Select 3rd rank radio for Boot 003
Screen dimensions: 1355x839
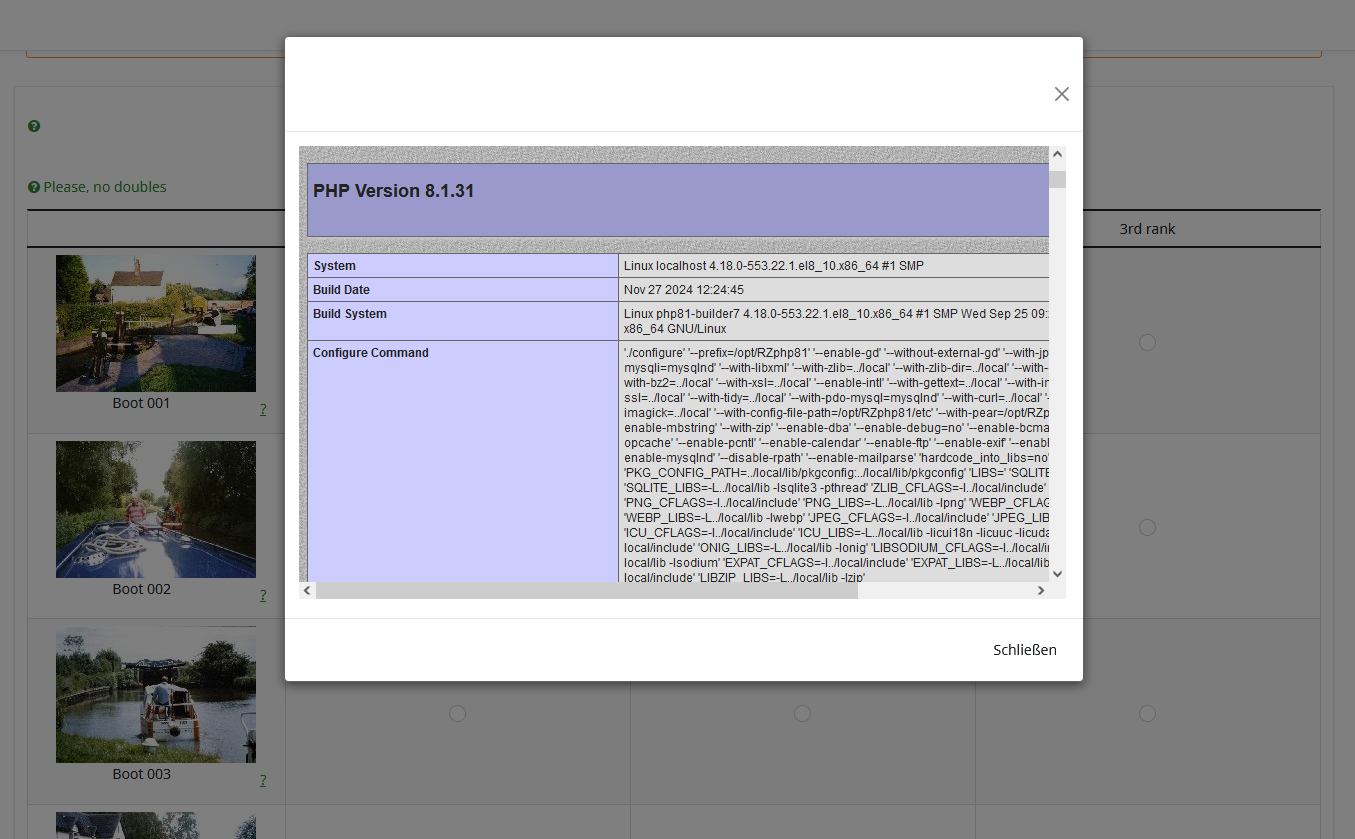pos(1147,713)
